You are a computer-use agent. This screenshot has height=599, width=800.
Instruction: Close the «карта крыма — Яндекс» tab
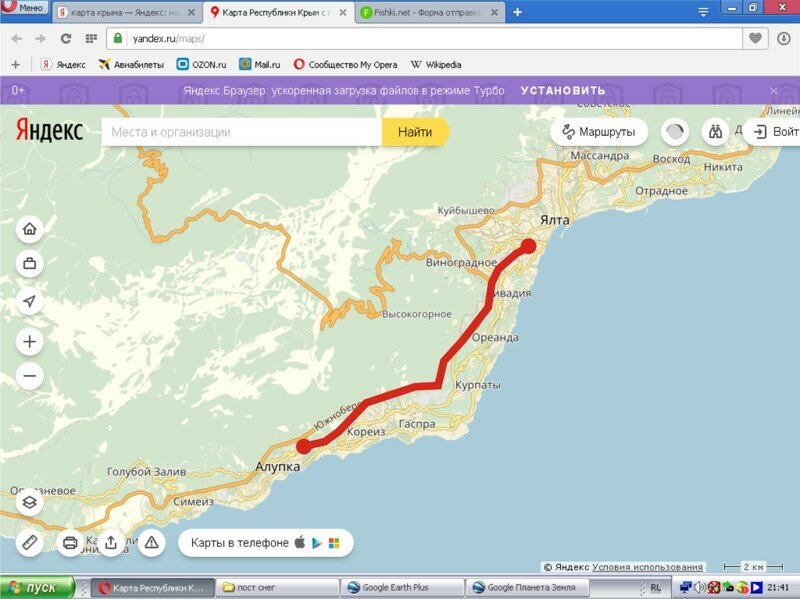191,12
